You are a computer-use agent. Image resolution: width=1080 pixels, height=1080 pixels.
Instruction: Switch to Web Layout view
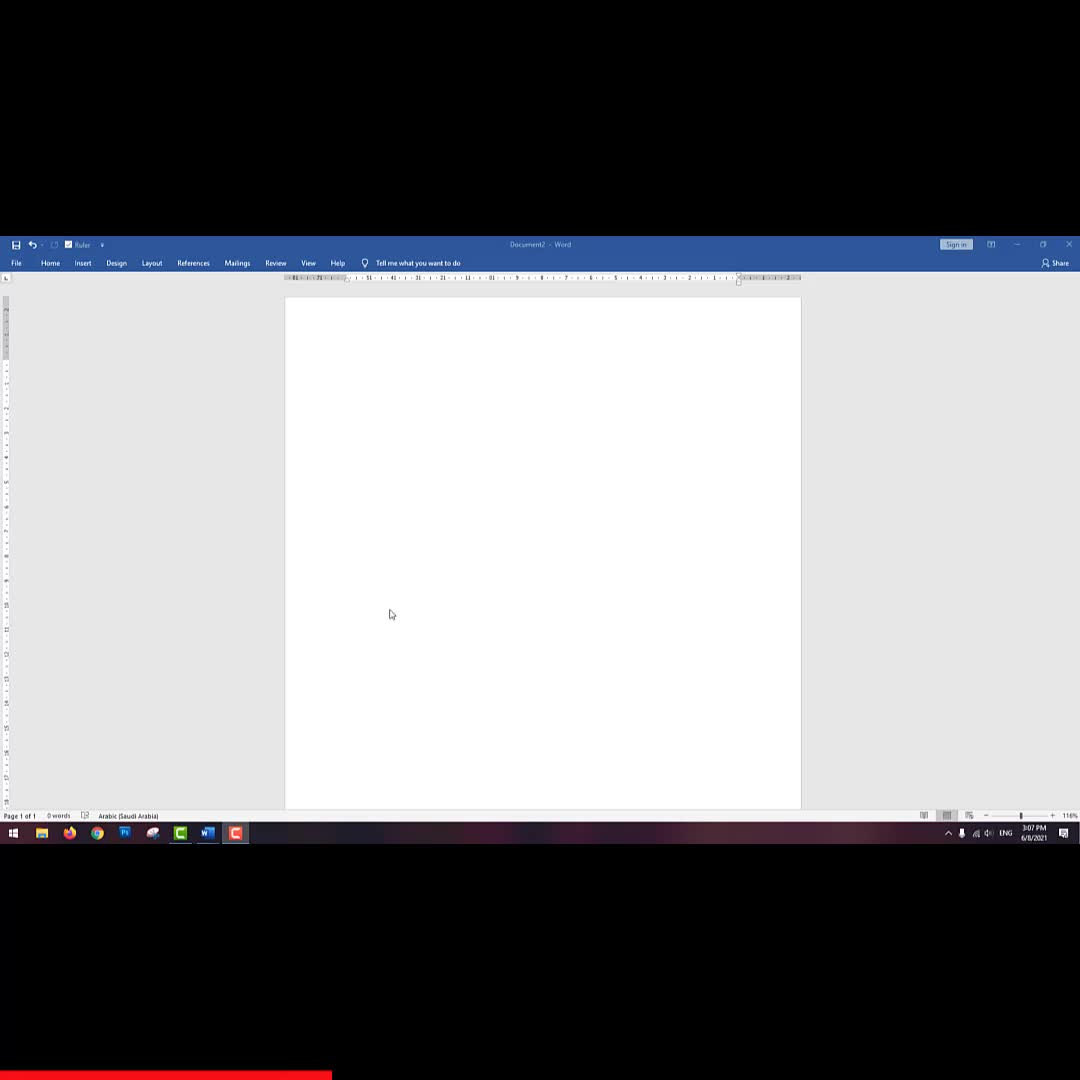click(x=969, y=816)
